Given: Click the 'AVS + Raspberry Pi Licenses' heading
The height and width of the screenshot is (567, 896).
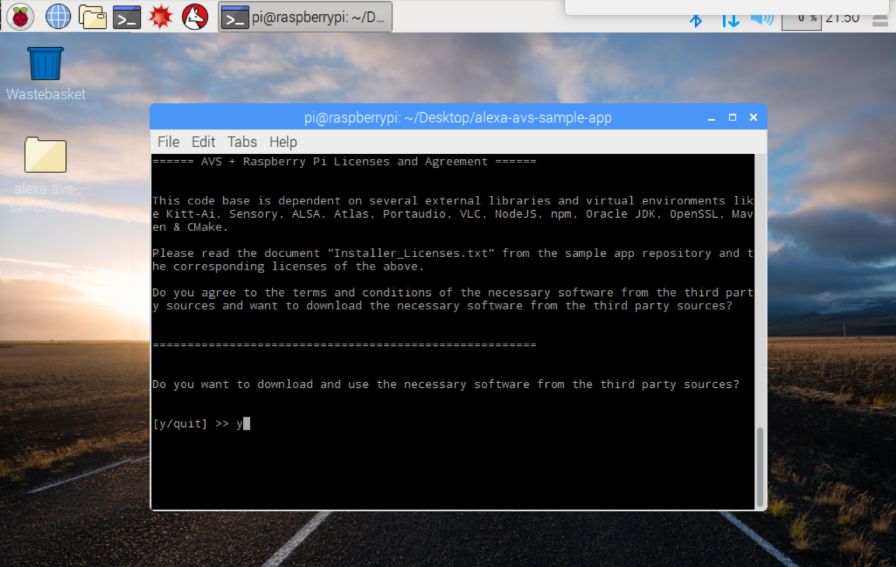Looking at the screenshot, I should [x=345, y=162].
